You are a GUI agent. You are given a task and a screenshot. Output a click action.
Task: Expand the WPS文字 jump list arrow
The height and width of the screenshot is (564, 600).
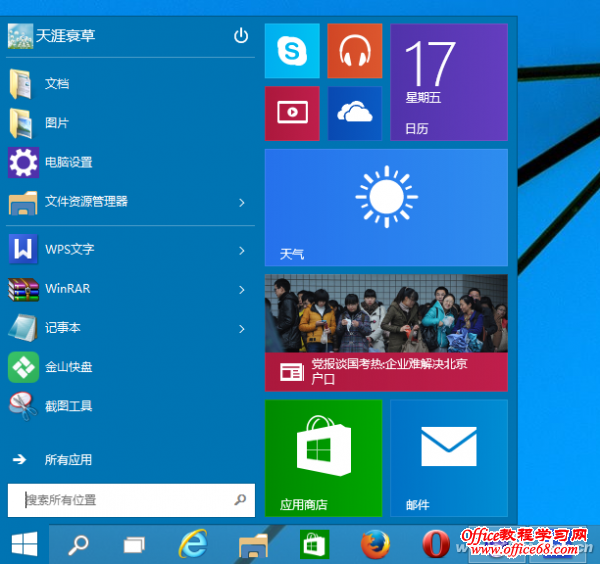[x=242, y=251]
